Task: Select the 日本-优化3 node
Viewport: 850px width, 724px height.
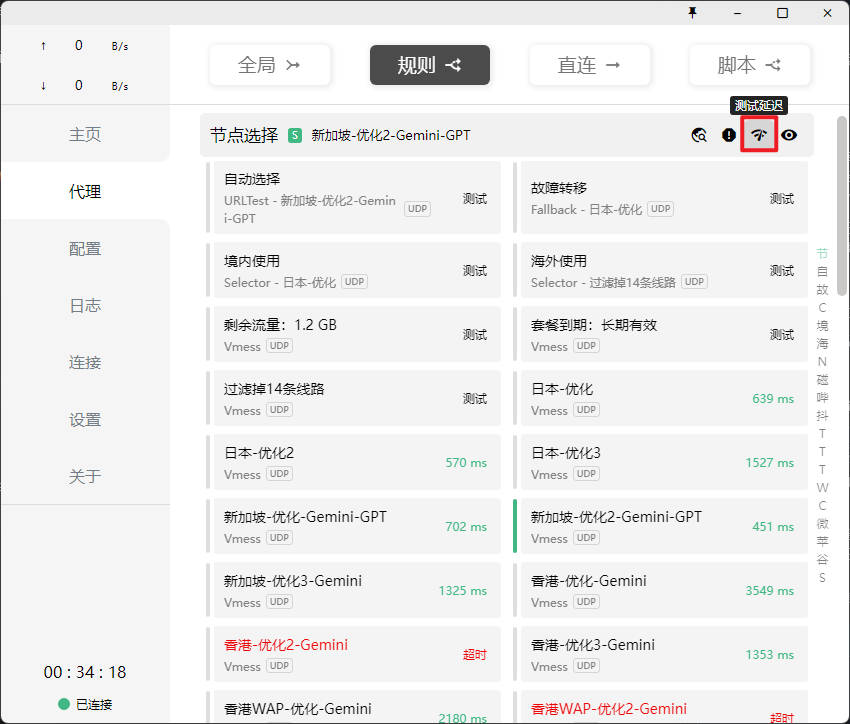Action: pyautogui.click(x=660, y=462)
